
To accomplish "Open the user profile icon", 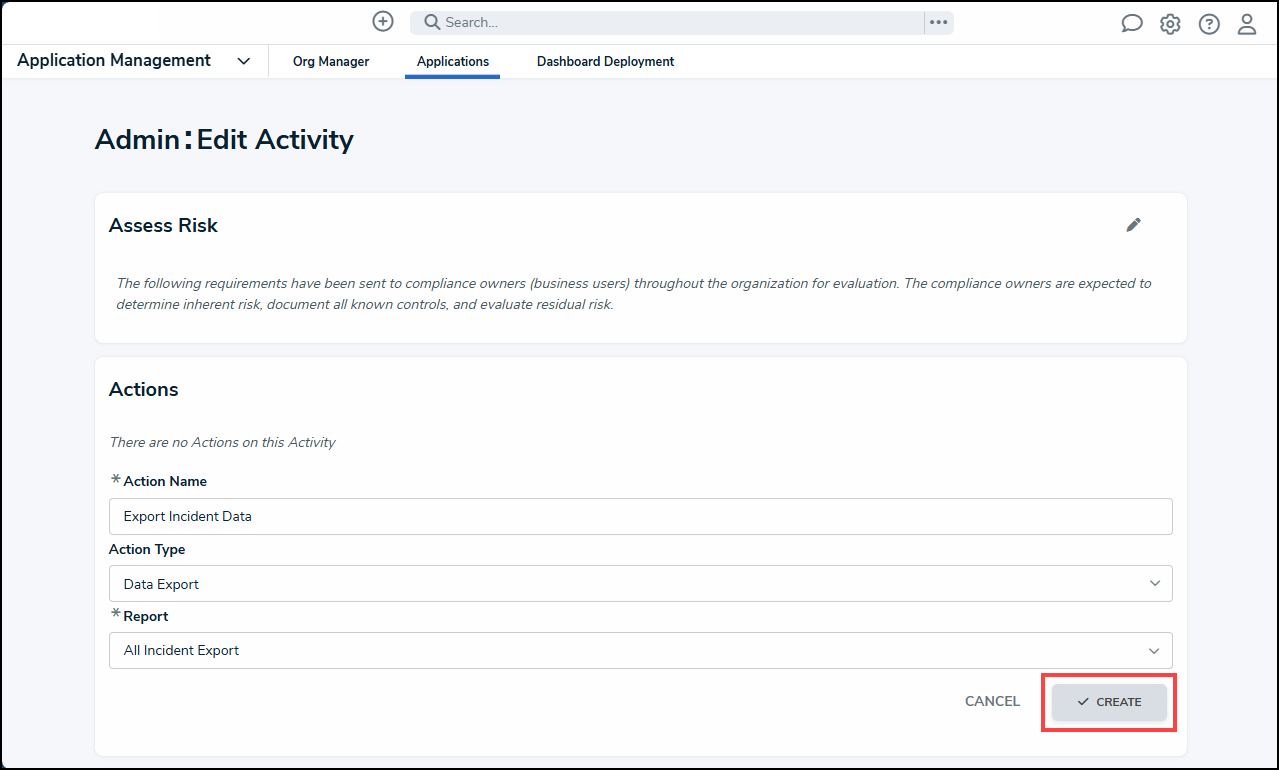I will [1247, 24].
